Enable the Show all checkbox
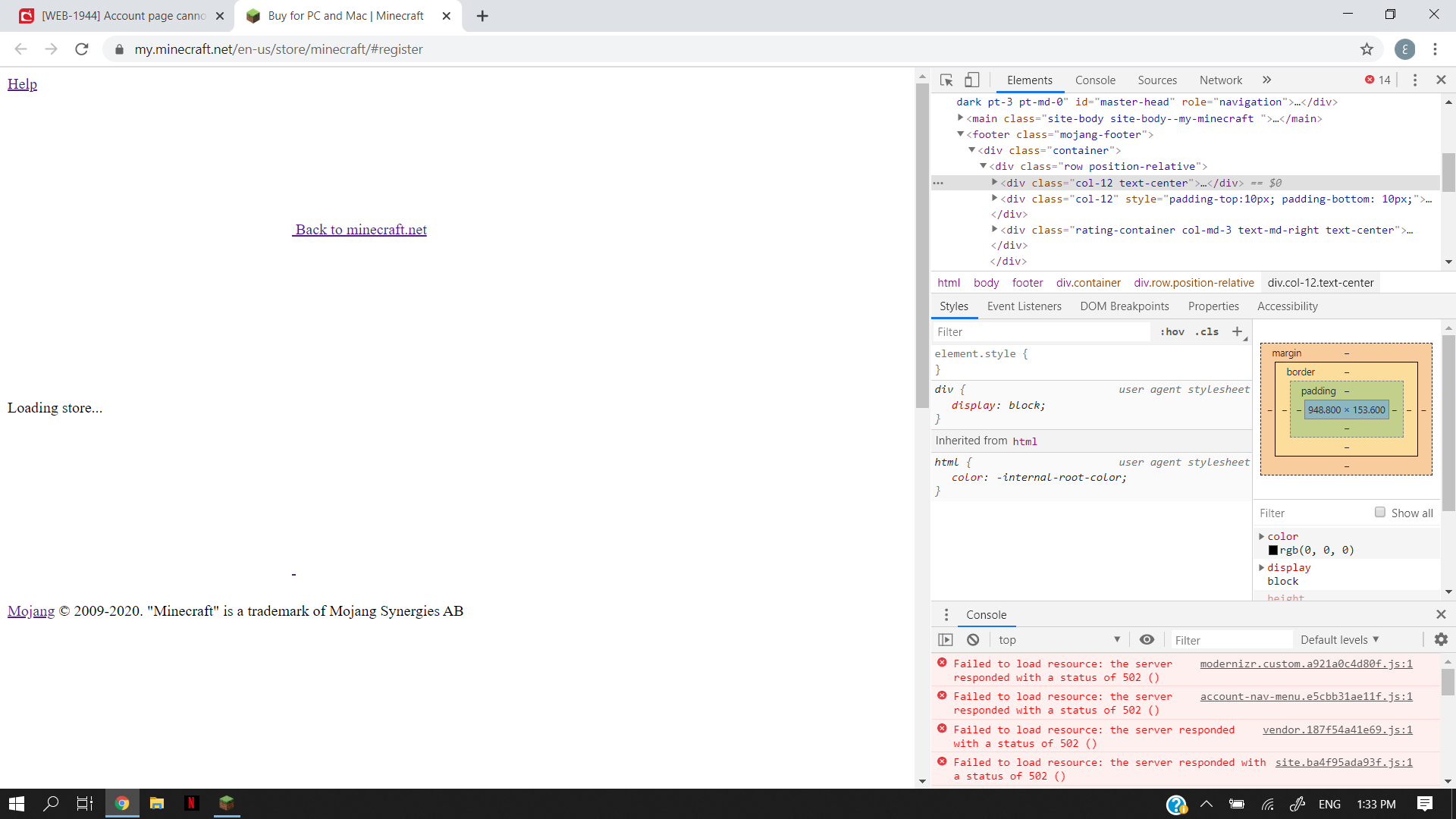The width and height of the screenshot is (1456, 819). [1380, 513]
